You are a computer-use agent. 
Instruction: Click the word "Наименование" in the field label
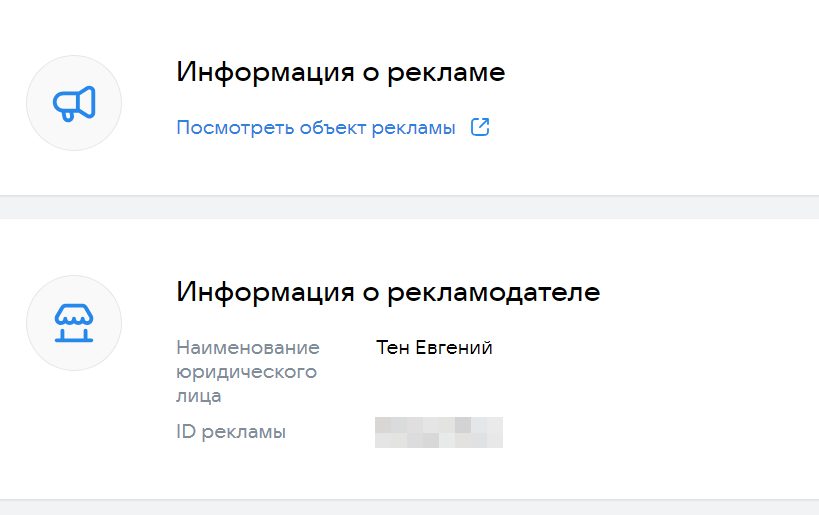click(248, 348)
